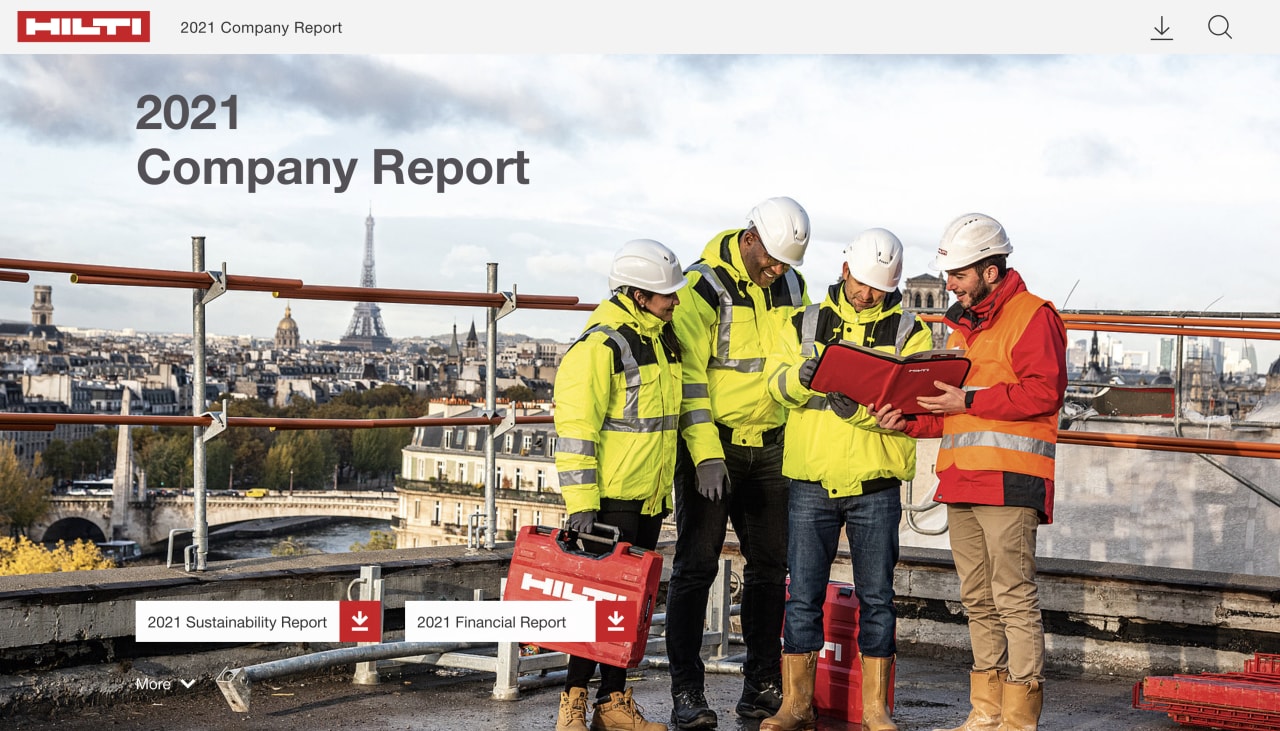The image size is (1280, 731).
Task: Select the 2021 Company Report header title
Action: (261, 28)
